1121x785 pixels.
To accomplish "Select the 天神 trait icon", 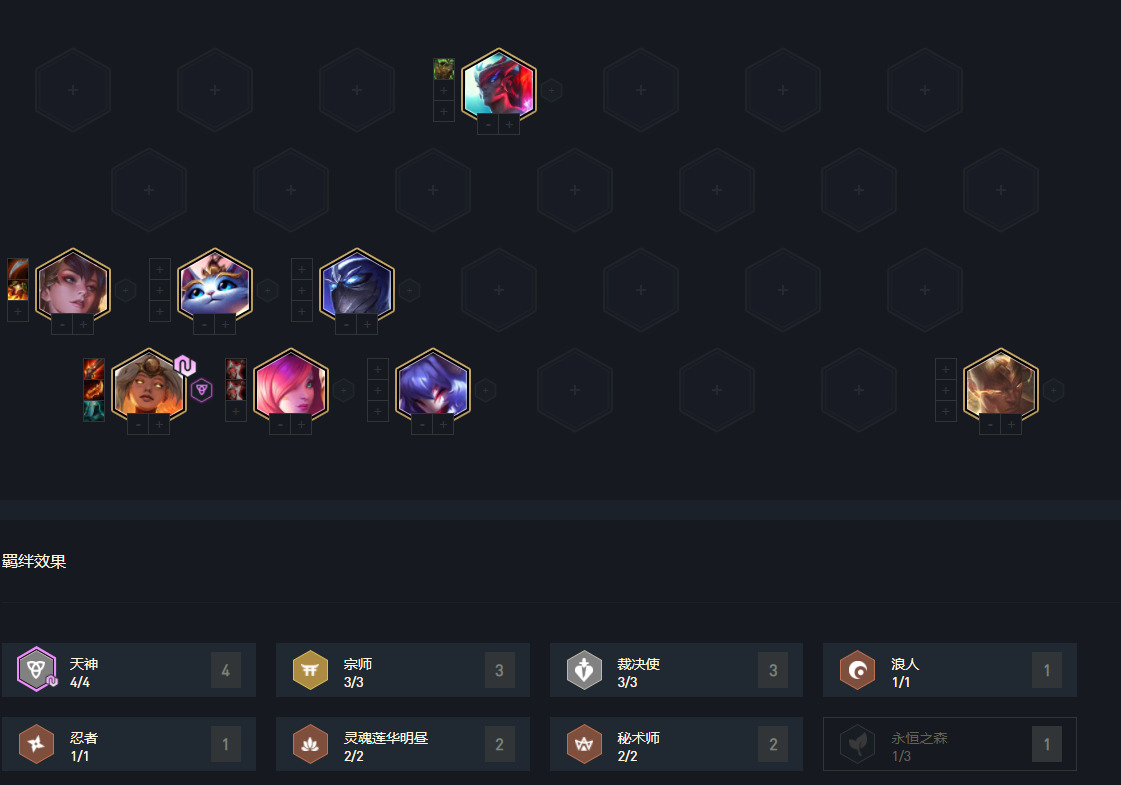I will point(36,670).
